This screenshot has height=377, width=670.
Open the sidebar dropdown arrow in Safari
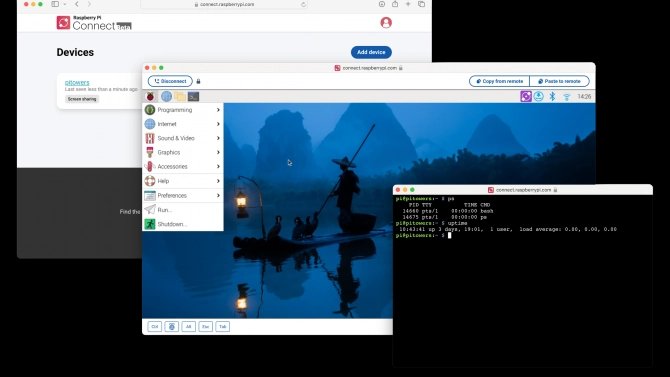click(65, 4)
